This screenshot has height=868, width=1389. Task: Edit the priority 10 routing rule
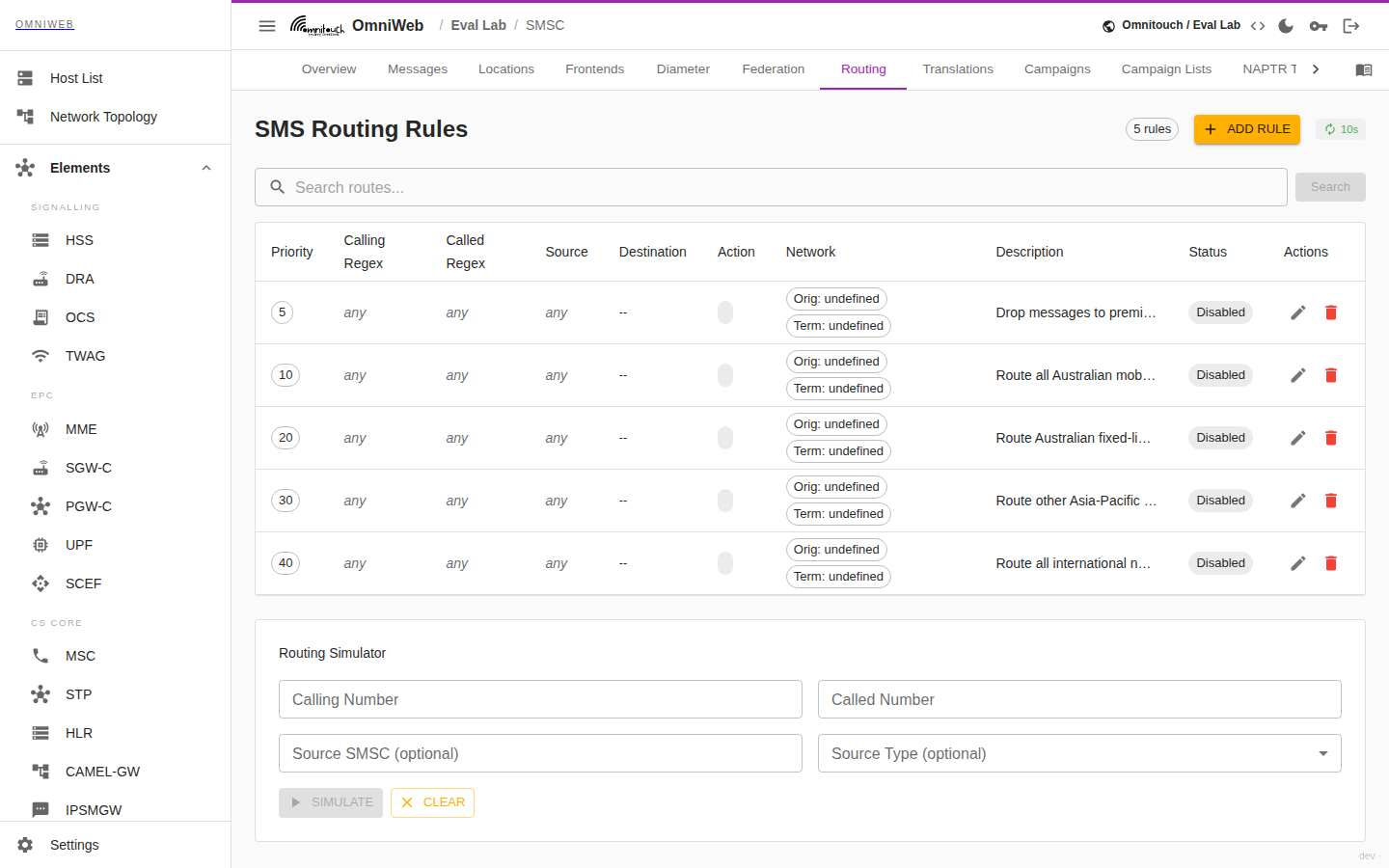tap(1298, 375)
